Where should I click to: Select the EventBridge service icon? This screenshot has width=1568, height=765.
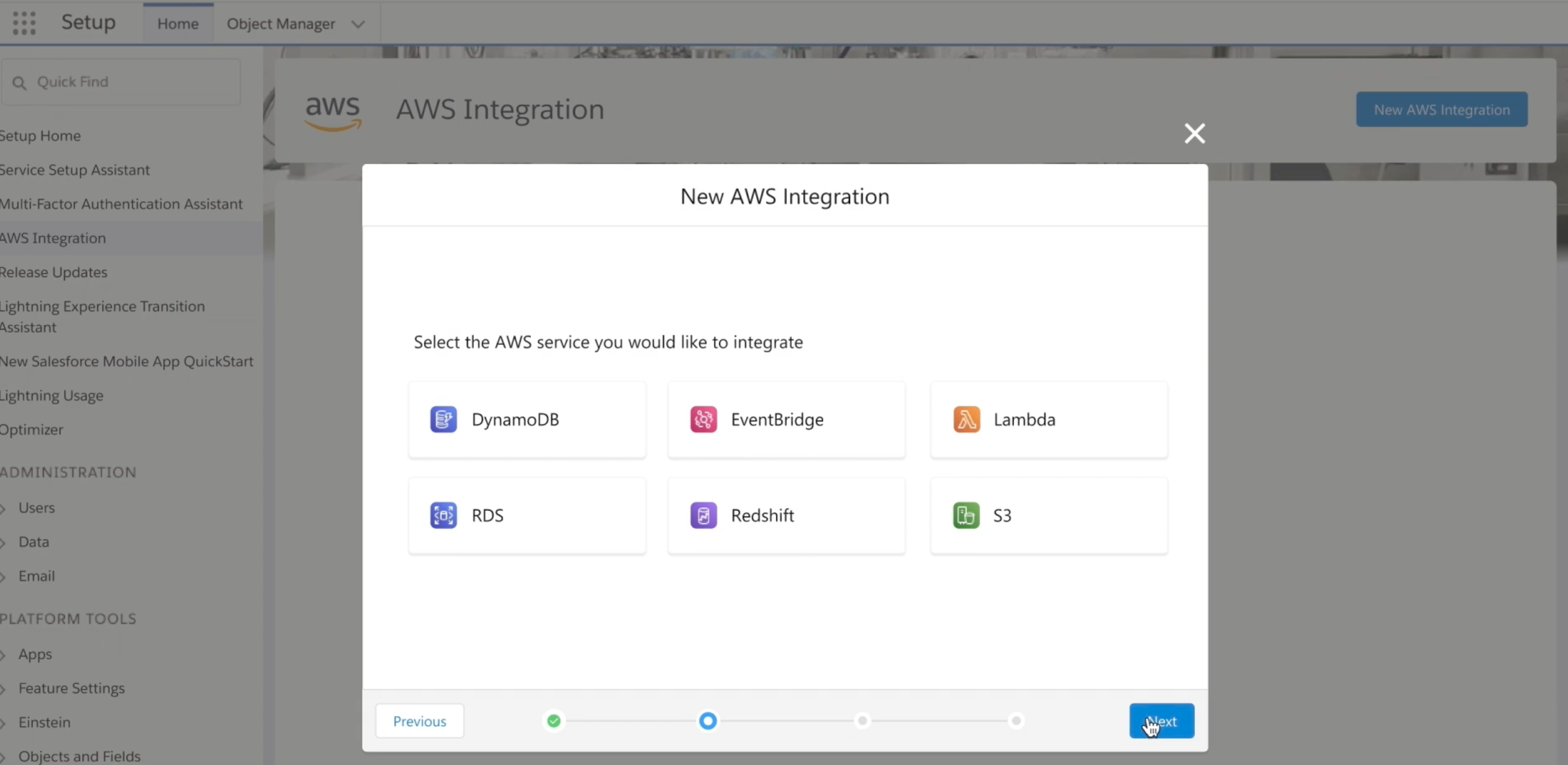(703, 419)
